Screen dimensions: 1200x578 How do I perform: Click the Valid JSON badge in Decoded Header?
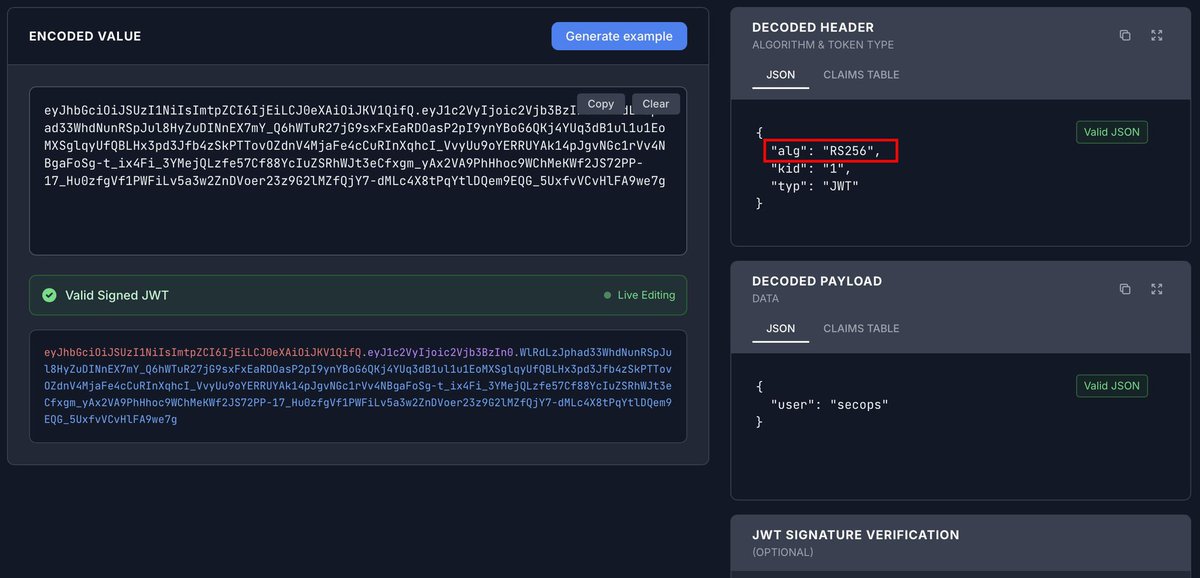tap(1111, 131)
